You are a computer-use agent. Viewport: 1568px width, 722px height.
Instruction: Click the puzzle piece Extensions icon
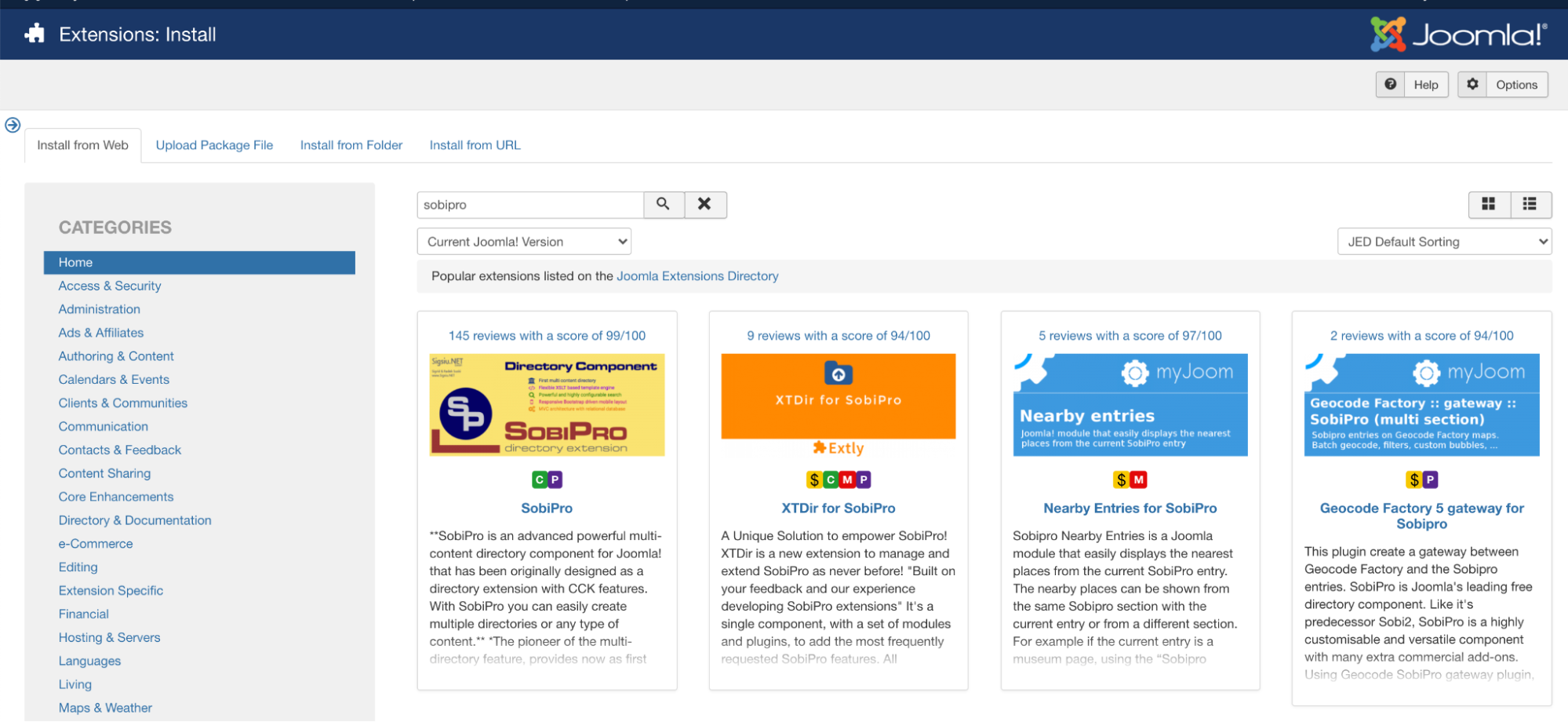click(35, 34)
